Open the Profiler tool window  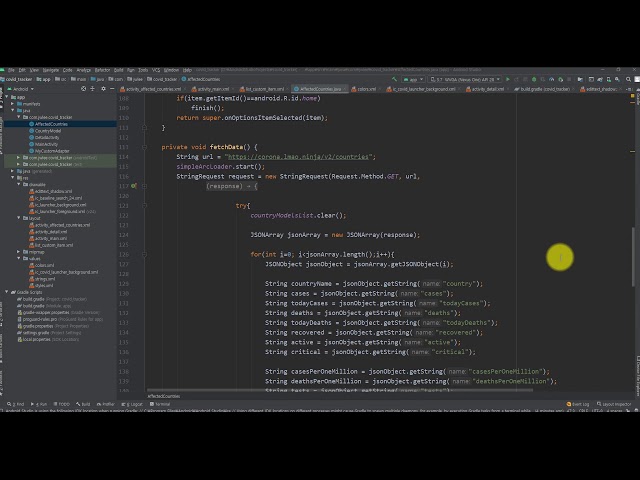click(106, 404)
